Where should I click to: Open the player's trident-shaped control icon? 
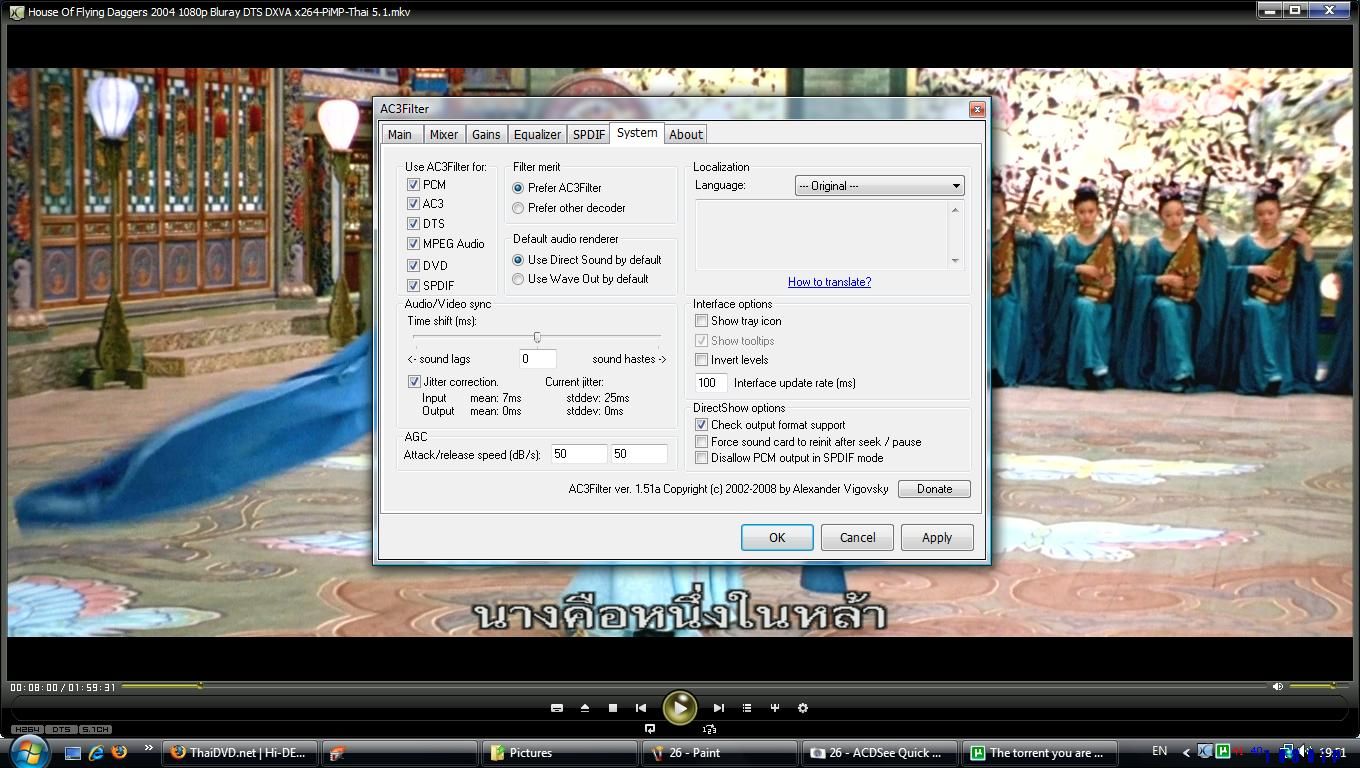click(774, 708)
